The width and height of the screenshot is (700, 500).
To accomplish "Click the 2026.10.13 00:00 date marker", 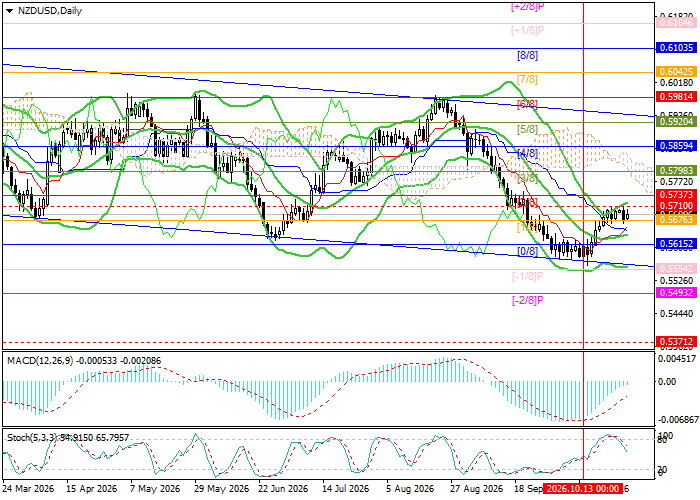I will pos(583,489).
